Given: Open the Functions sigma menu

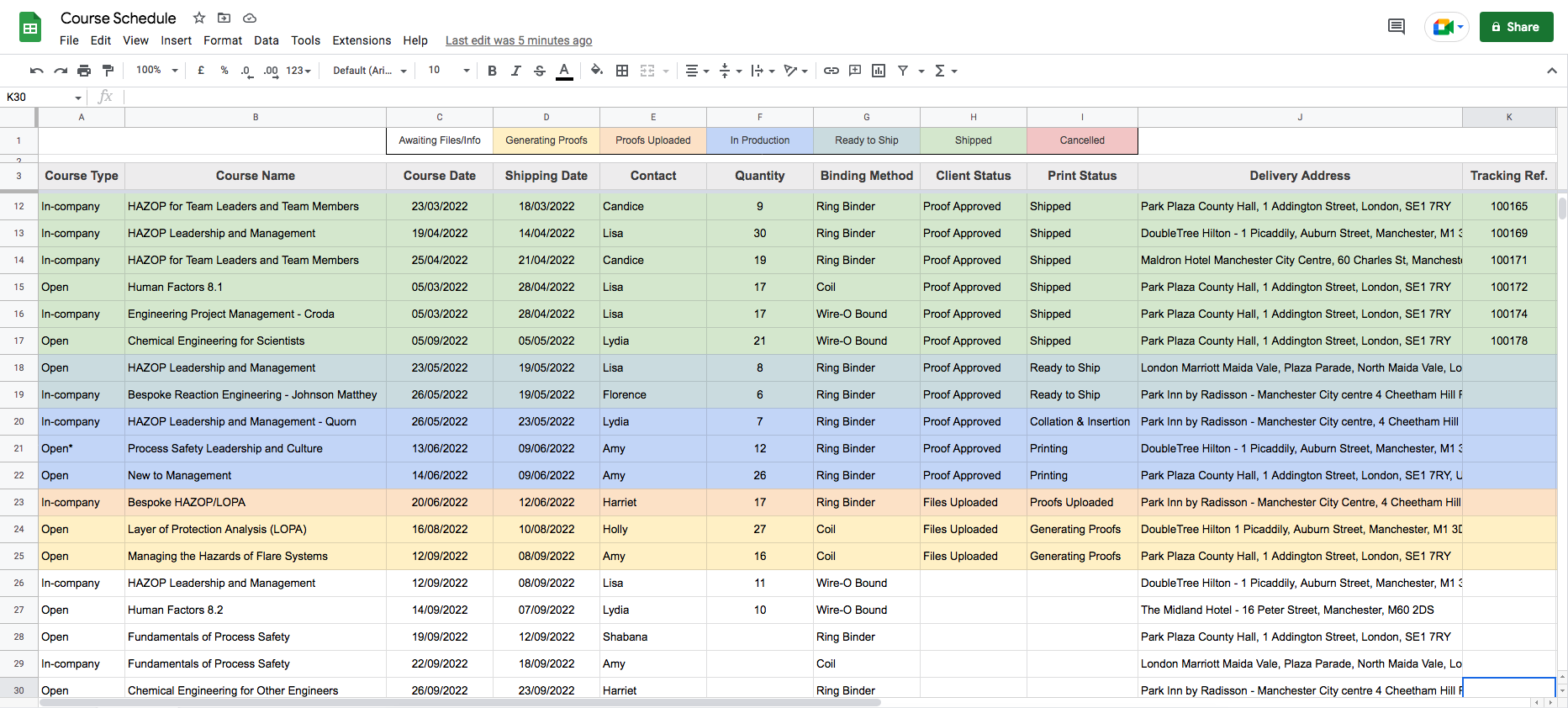Looking at the screenshot, I should pyautogui.click(x=946, y=71).
